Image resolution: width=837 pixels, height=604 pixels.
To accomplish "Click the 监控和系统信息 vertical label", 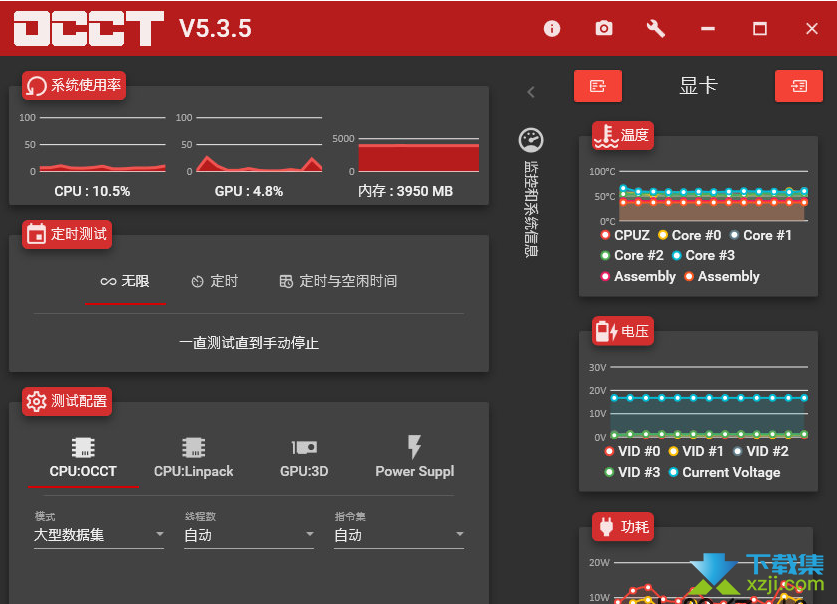I will [x=531, y=209].
